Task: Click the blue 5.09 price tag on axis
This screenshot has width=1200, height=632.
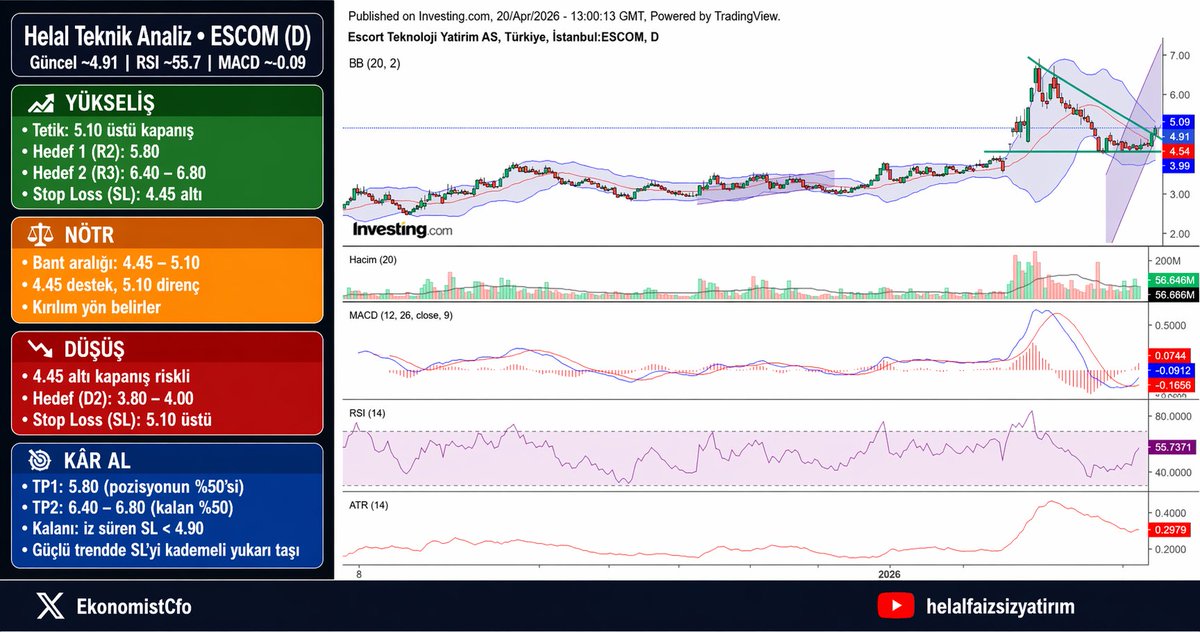Action: tap(1178, 122)
